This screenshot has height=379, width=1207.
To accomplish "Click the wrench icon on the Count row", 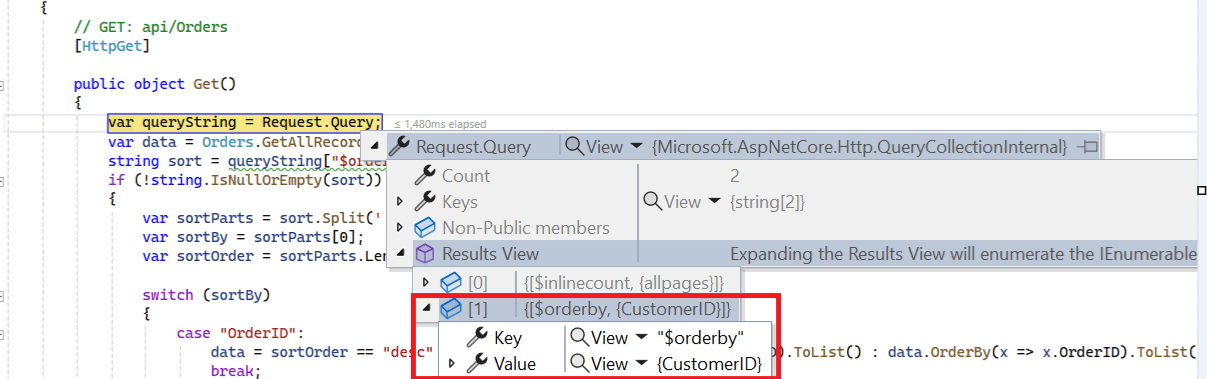I will pyautogui.click(x=425, y=176).
